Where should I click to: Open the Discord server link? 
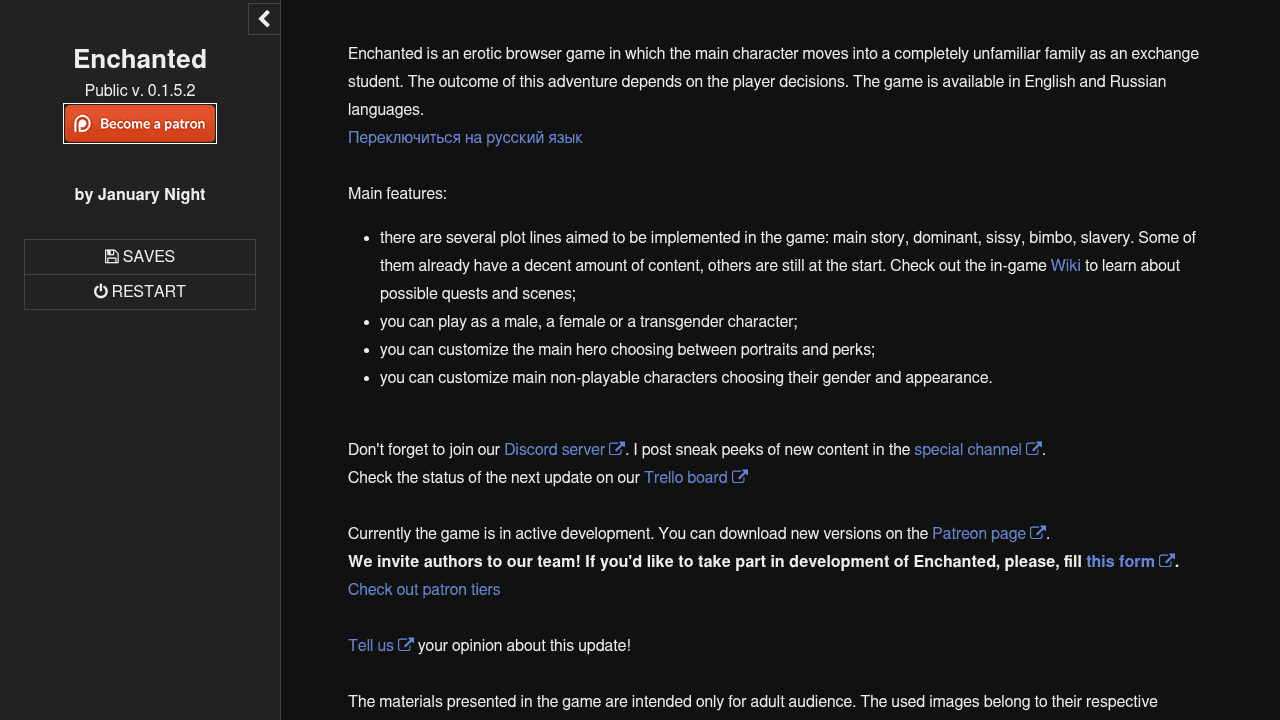554,450
